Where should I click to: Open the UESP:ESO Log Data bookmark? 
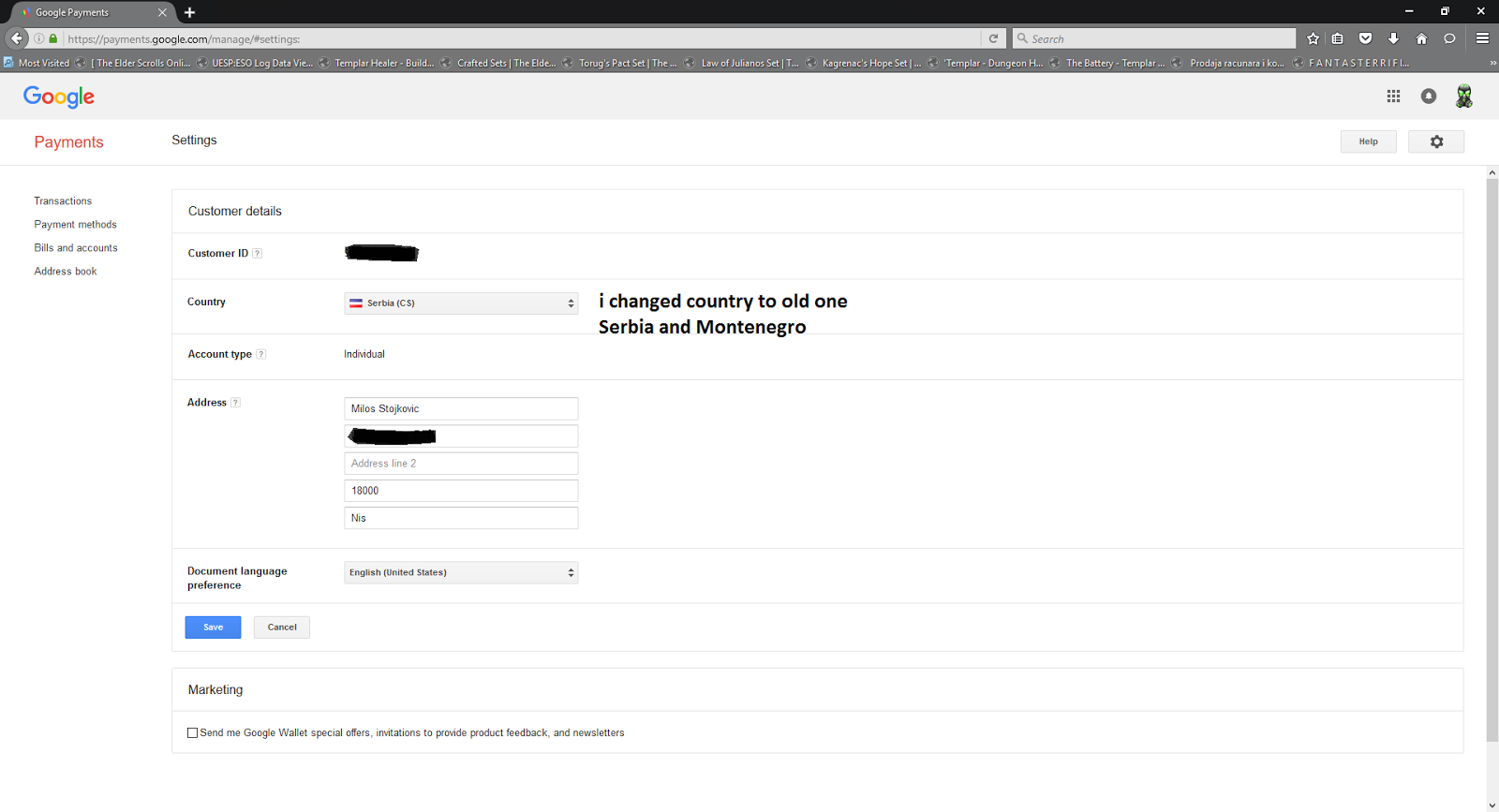[255, 63]
